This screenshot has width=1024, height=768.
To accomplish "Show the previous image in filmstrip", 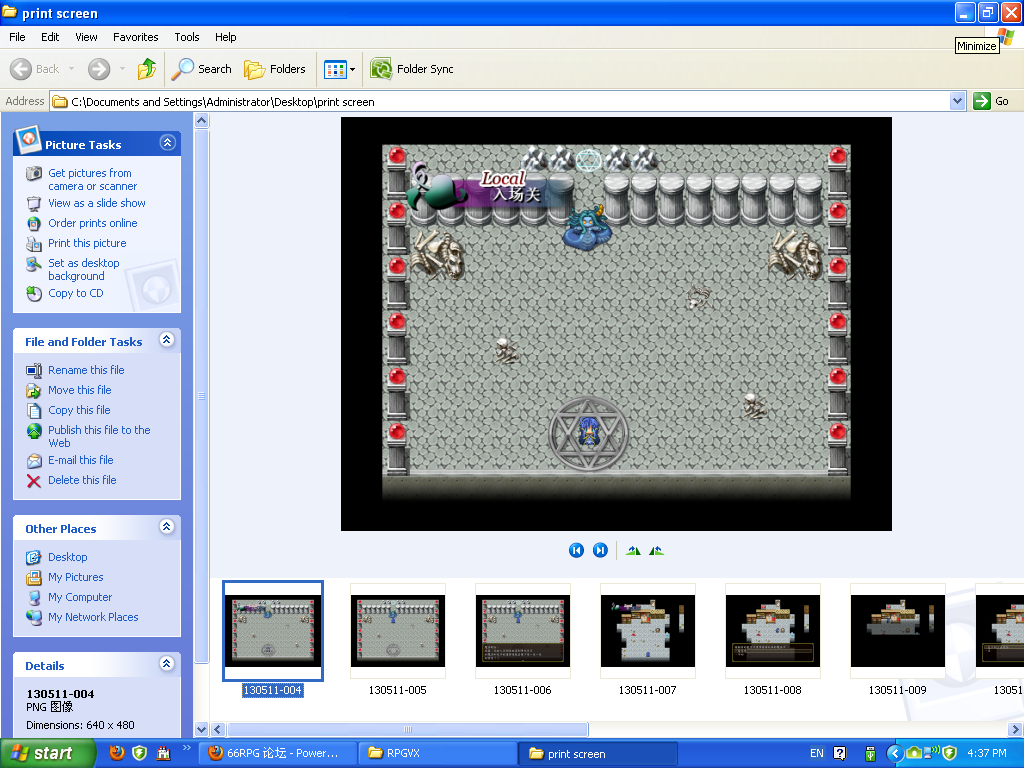I will point(576,551).
